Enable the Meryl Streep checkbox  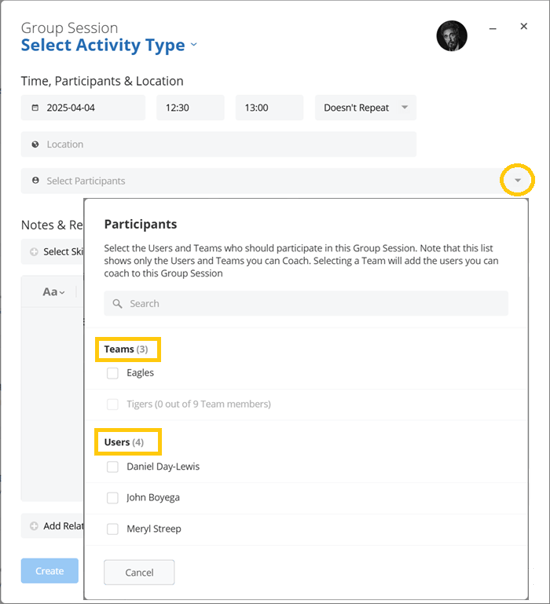(x=112, y=529)
